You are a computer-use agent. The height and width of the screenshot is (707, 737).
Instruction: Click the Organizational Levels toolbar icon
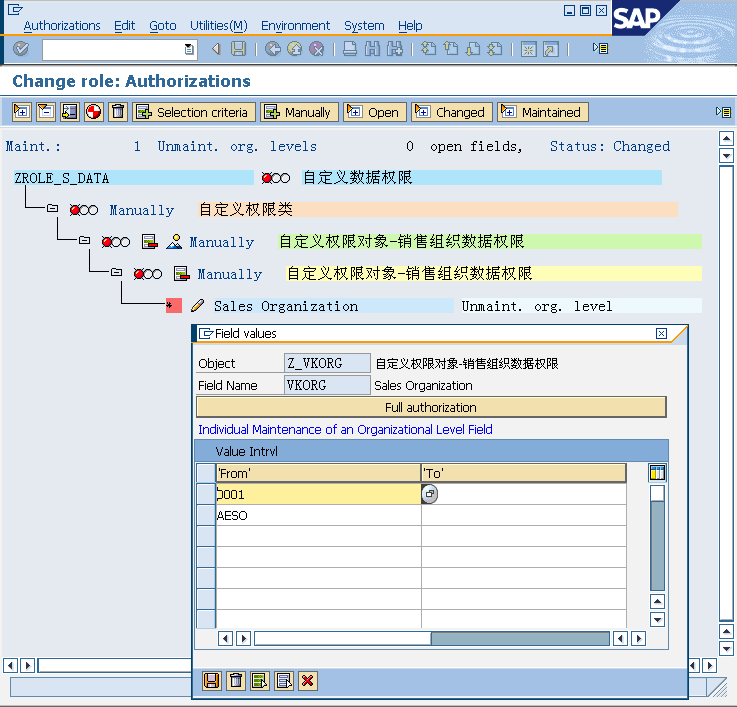point(70,112)
